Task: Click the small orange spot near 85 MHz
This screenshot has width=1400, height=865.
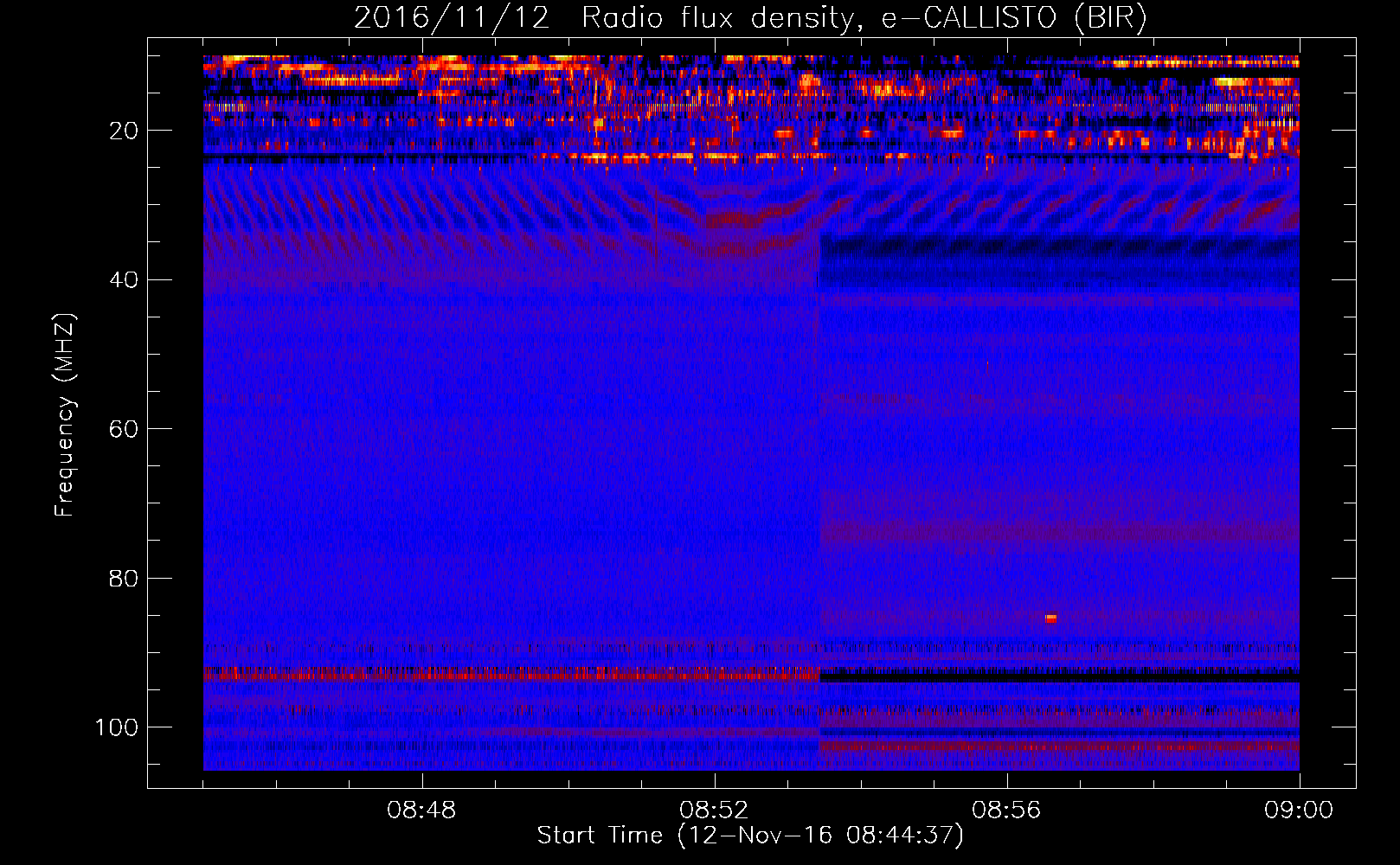Action: coord(1050,618)
